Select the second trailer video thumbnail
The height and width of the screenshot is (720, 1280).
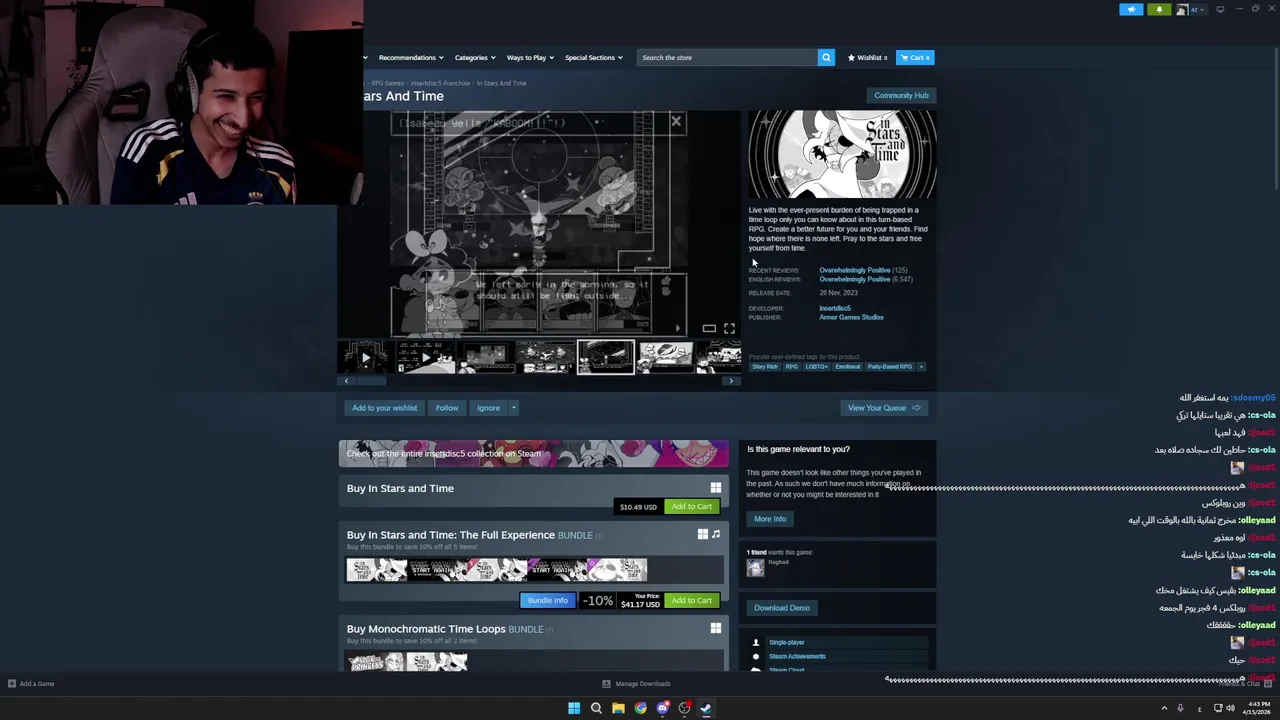point(425,358)
